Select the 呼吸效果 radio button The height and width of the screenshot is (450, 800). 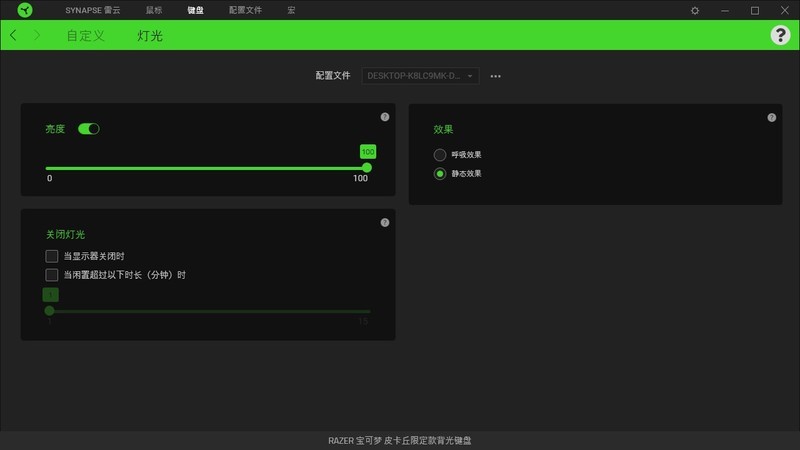440,155
